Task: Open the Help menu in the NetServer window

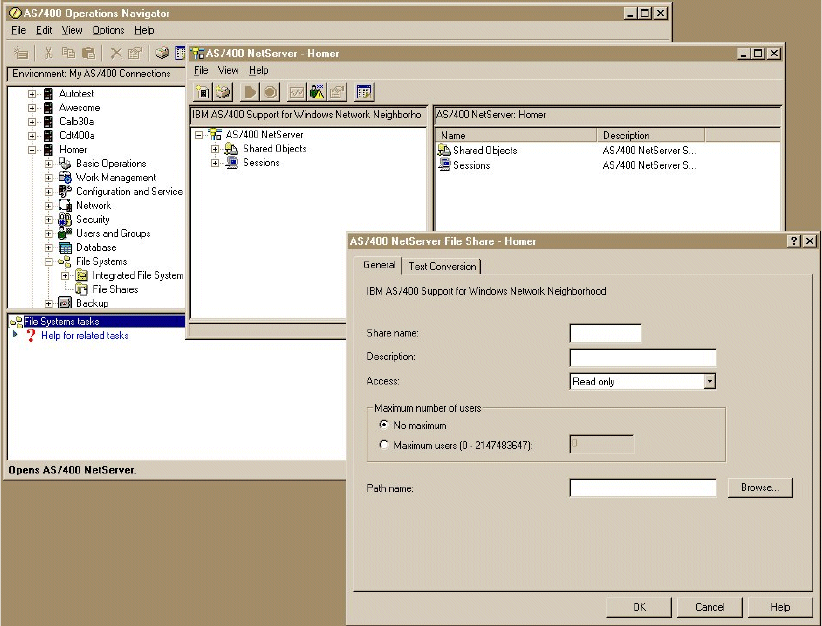Action: pos(258,70)
